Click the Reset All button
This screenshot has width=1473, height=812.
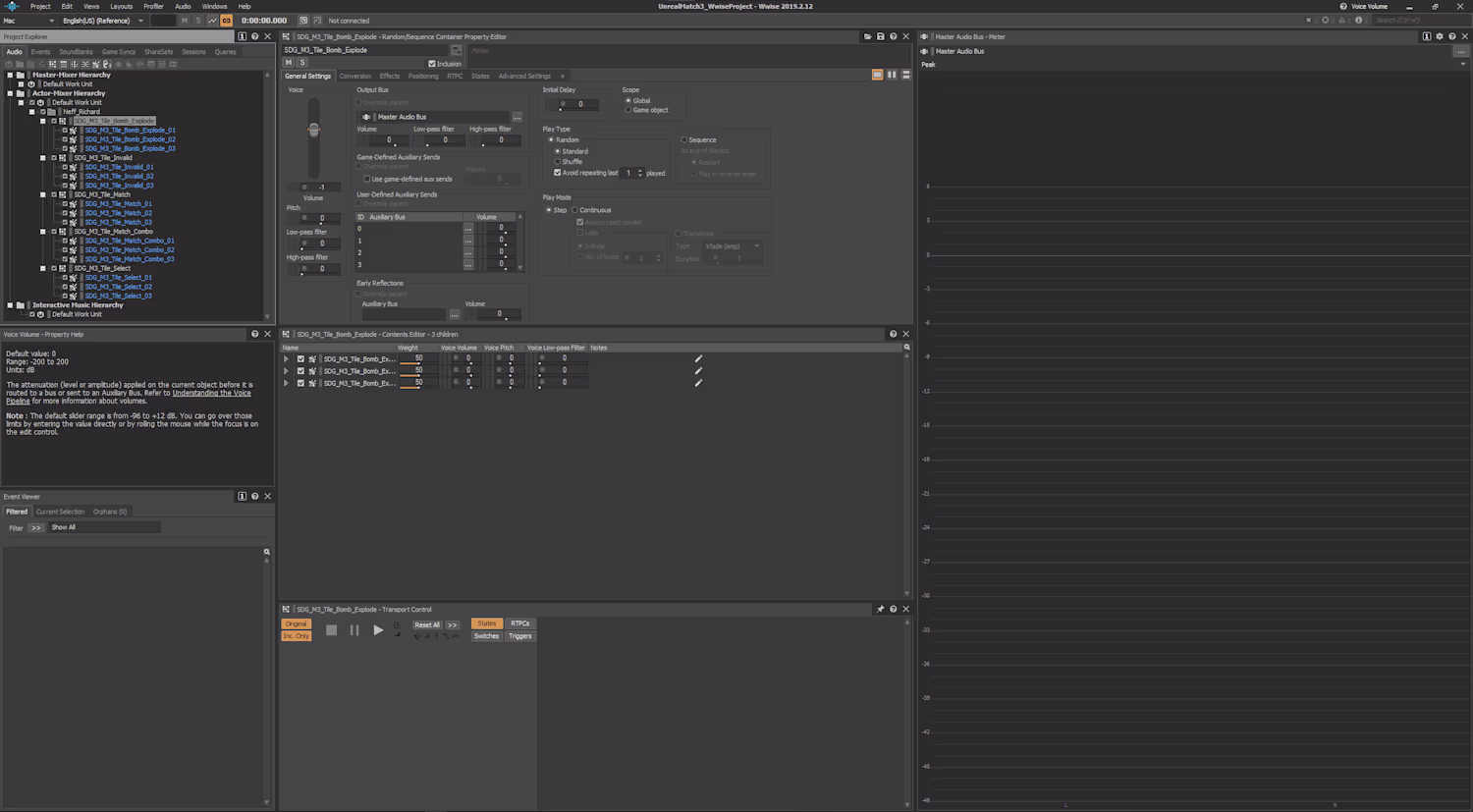pyautogui.click(x=427, y=624)
